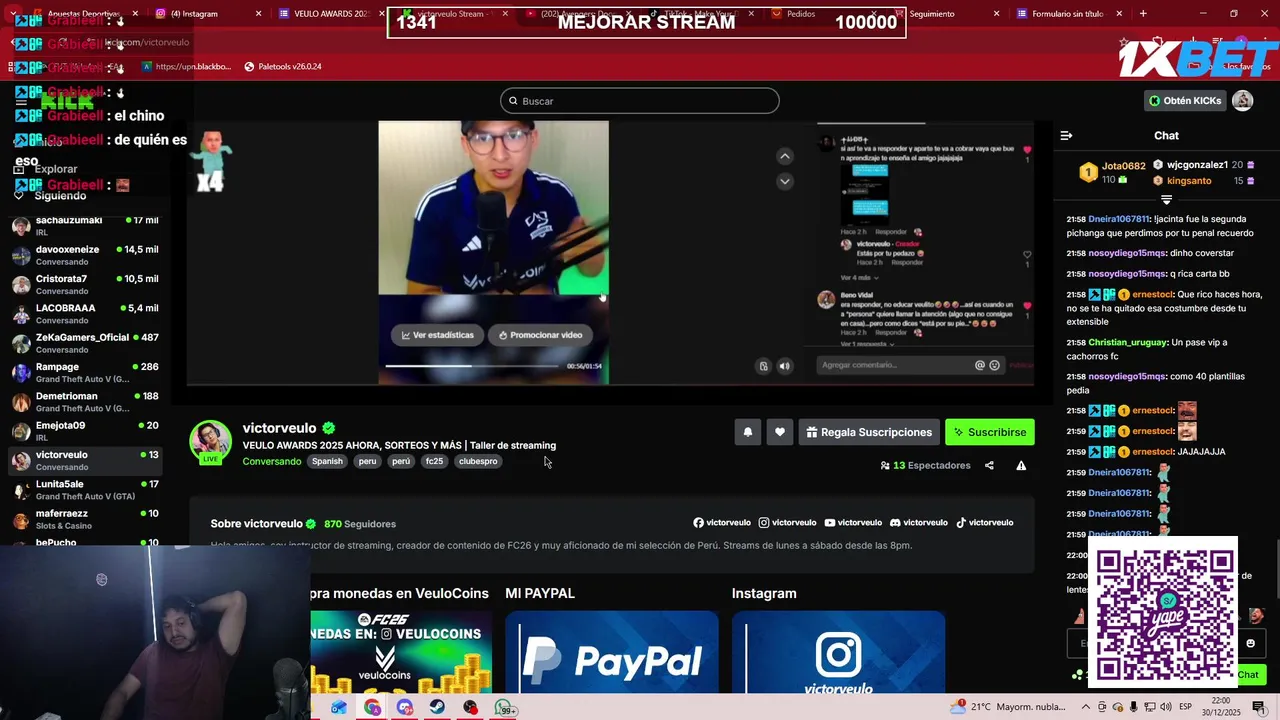Open Outlook from the taskbar
1280x720 pixels.
pyautogui.click(x=339, y=707)
